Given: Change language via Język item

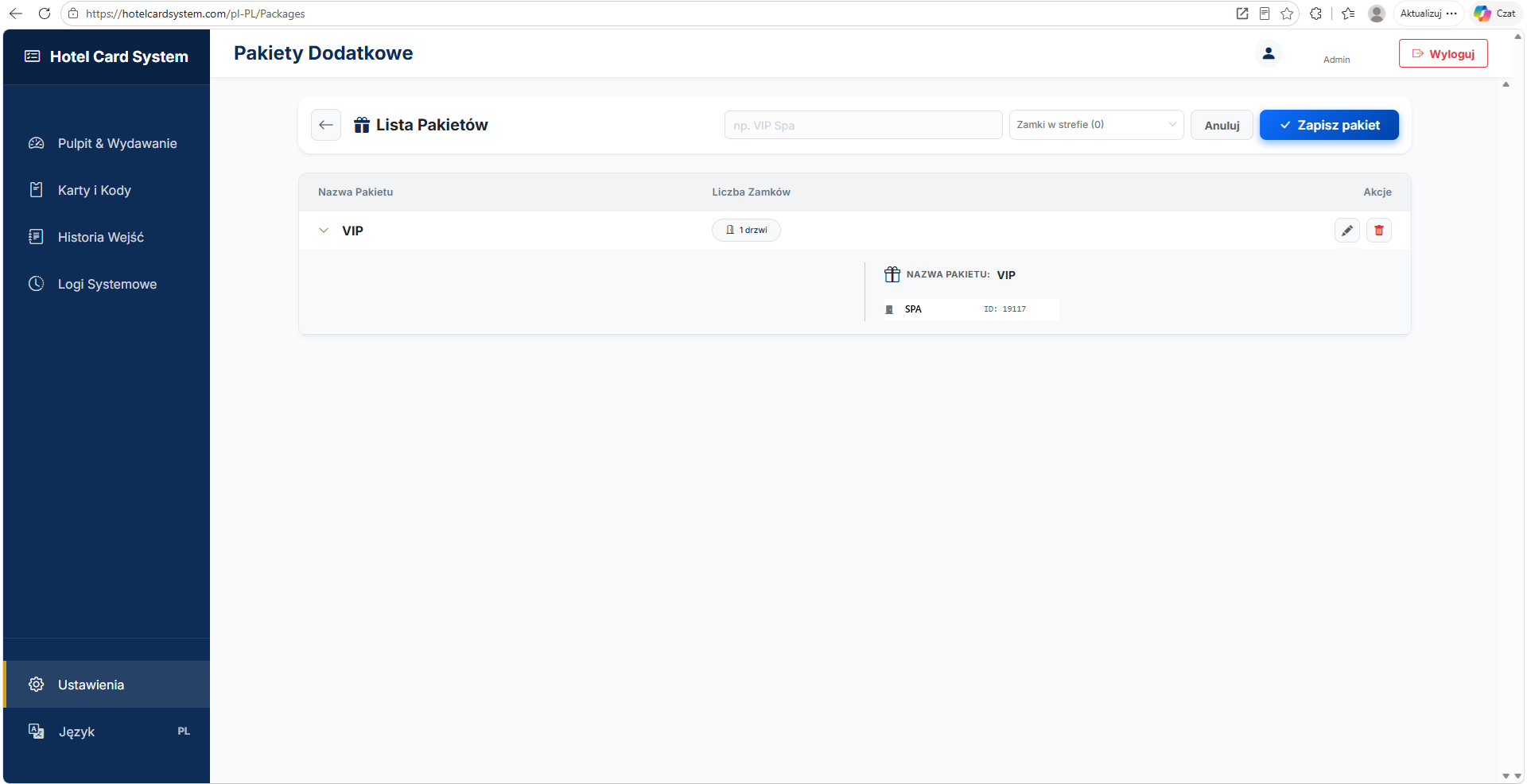Looking at the screenshot, I should 107,732.
